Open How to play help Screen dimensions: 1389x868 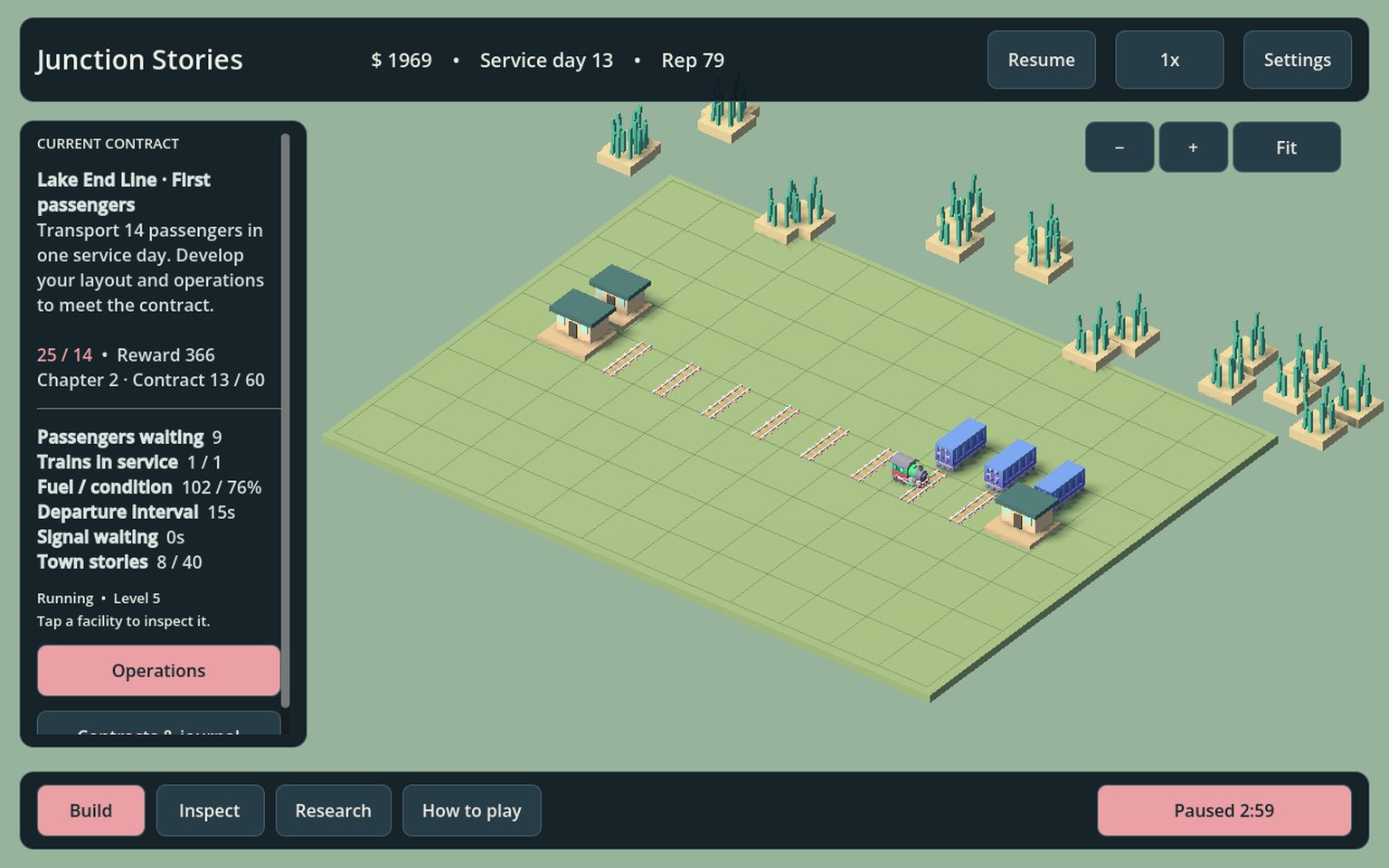point(471,810)
